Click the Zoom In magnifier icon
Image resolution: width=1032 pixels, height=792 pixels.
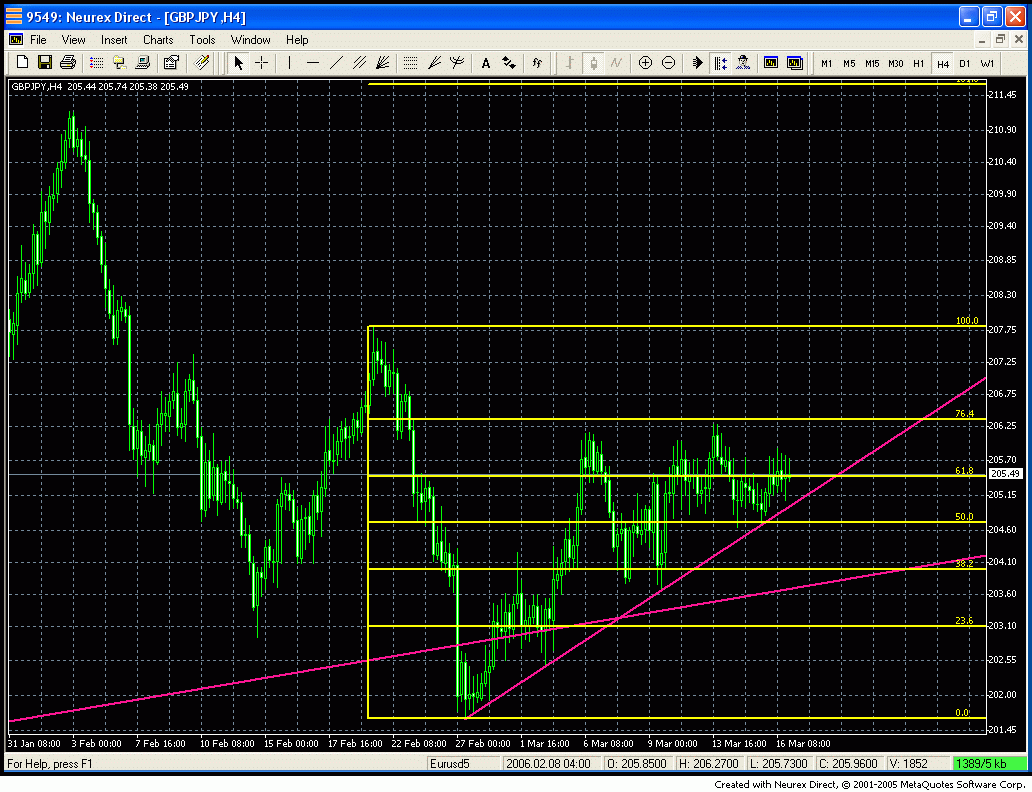point(646,63)
